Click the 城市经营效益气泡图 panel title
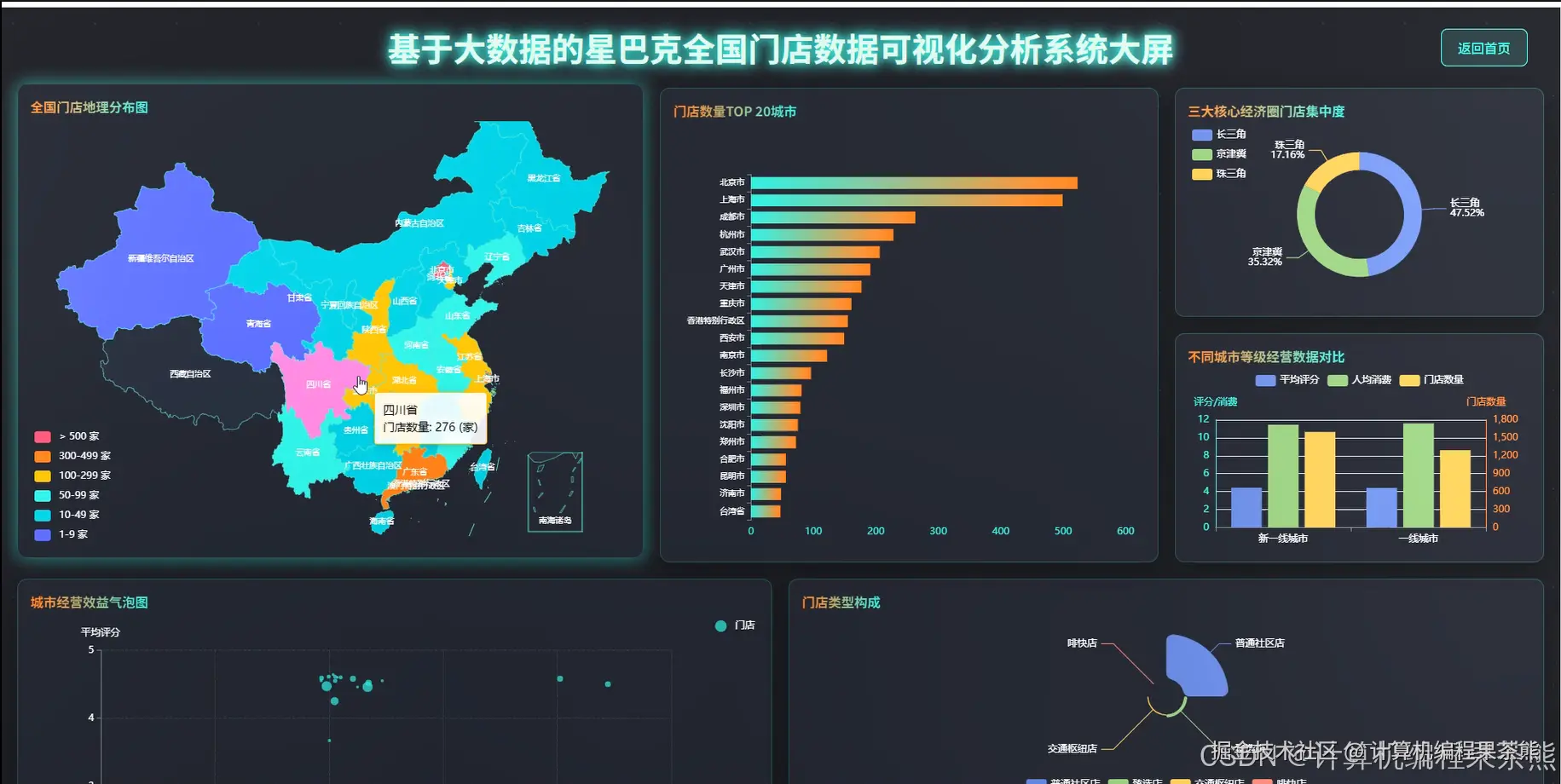 coord(90,602)
